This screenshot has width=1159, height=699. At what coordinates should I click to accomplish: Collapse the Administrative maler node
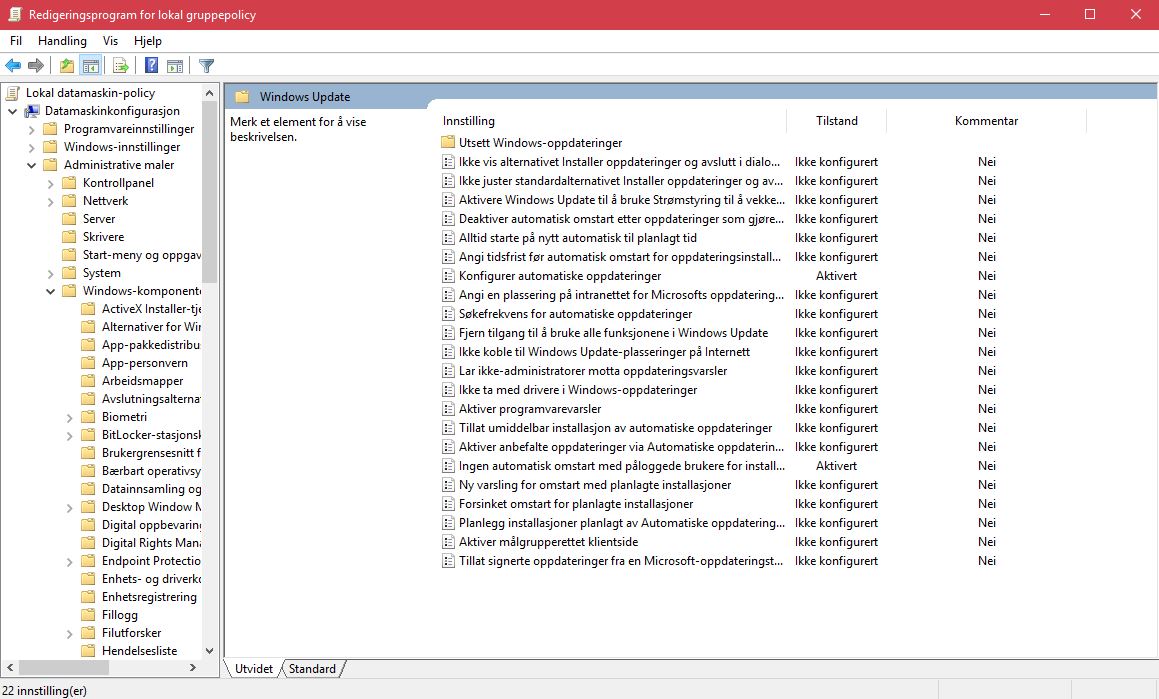31,165
